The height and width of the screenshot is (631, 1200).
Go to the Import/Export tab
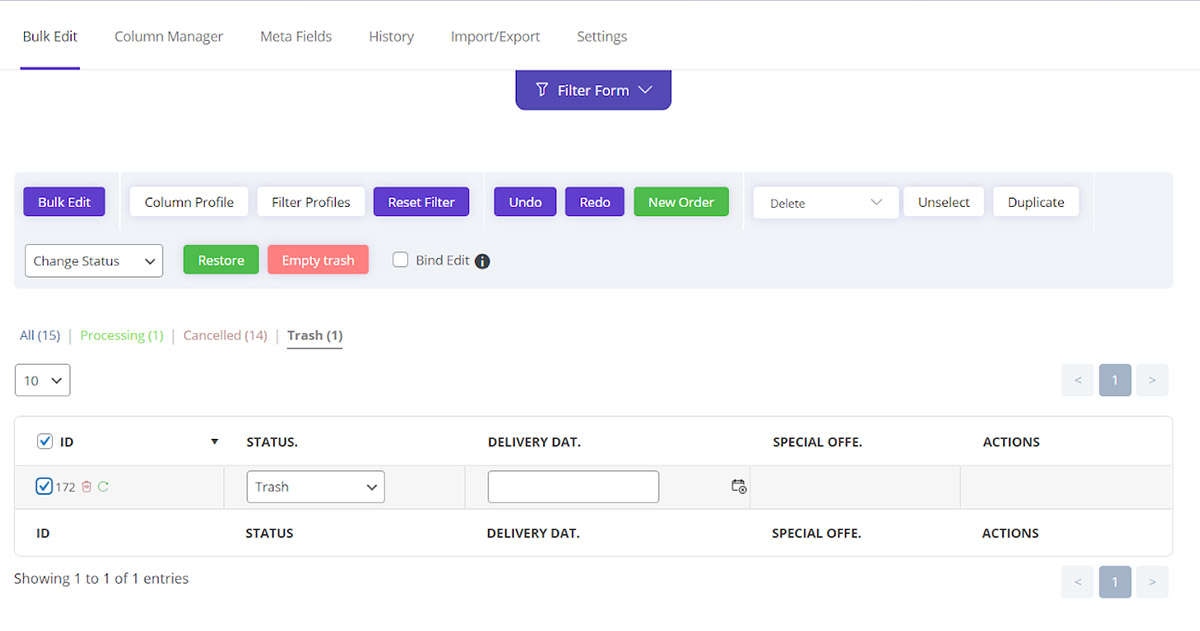pyautogui.click(x=495, y=36)
